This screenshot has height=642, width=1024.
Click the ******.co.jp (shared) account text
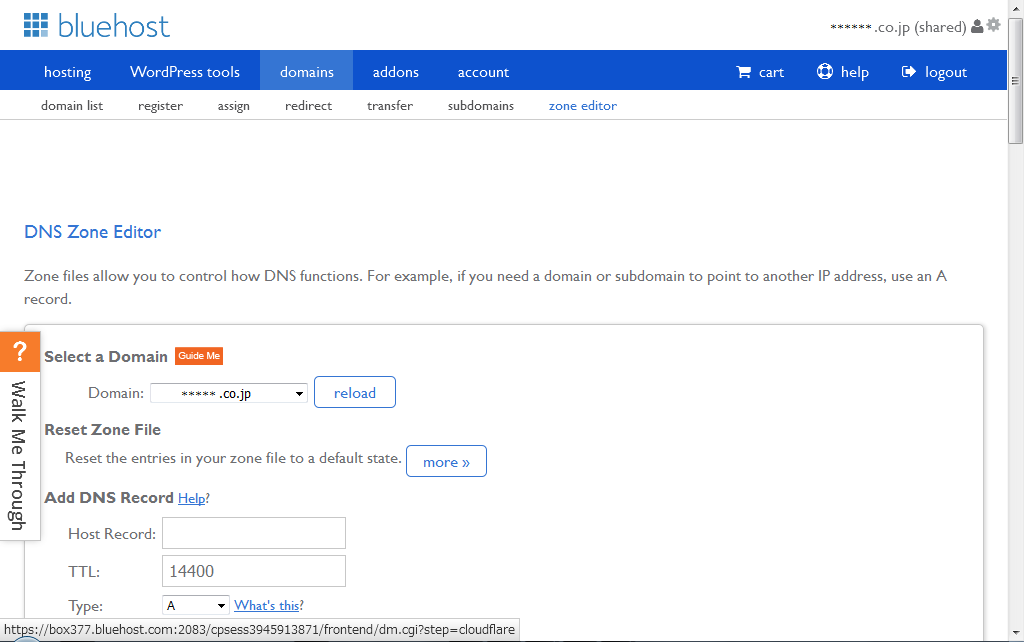pyautogui.click(x=898, y=27)
